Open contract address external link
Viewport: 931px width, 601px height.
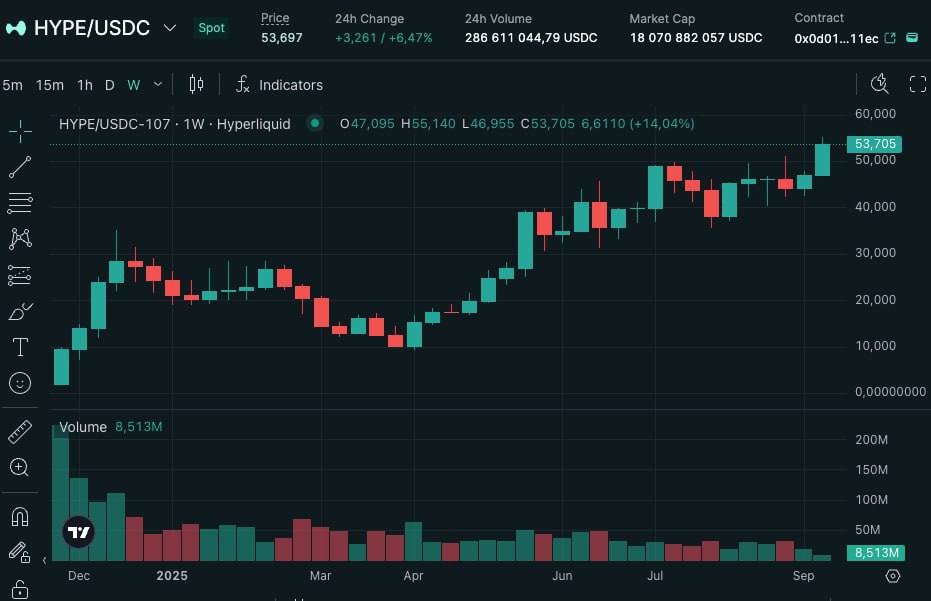pos(890,38)
